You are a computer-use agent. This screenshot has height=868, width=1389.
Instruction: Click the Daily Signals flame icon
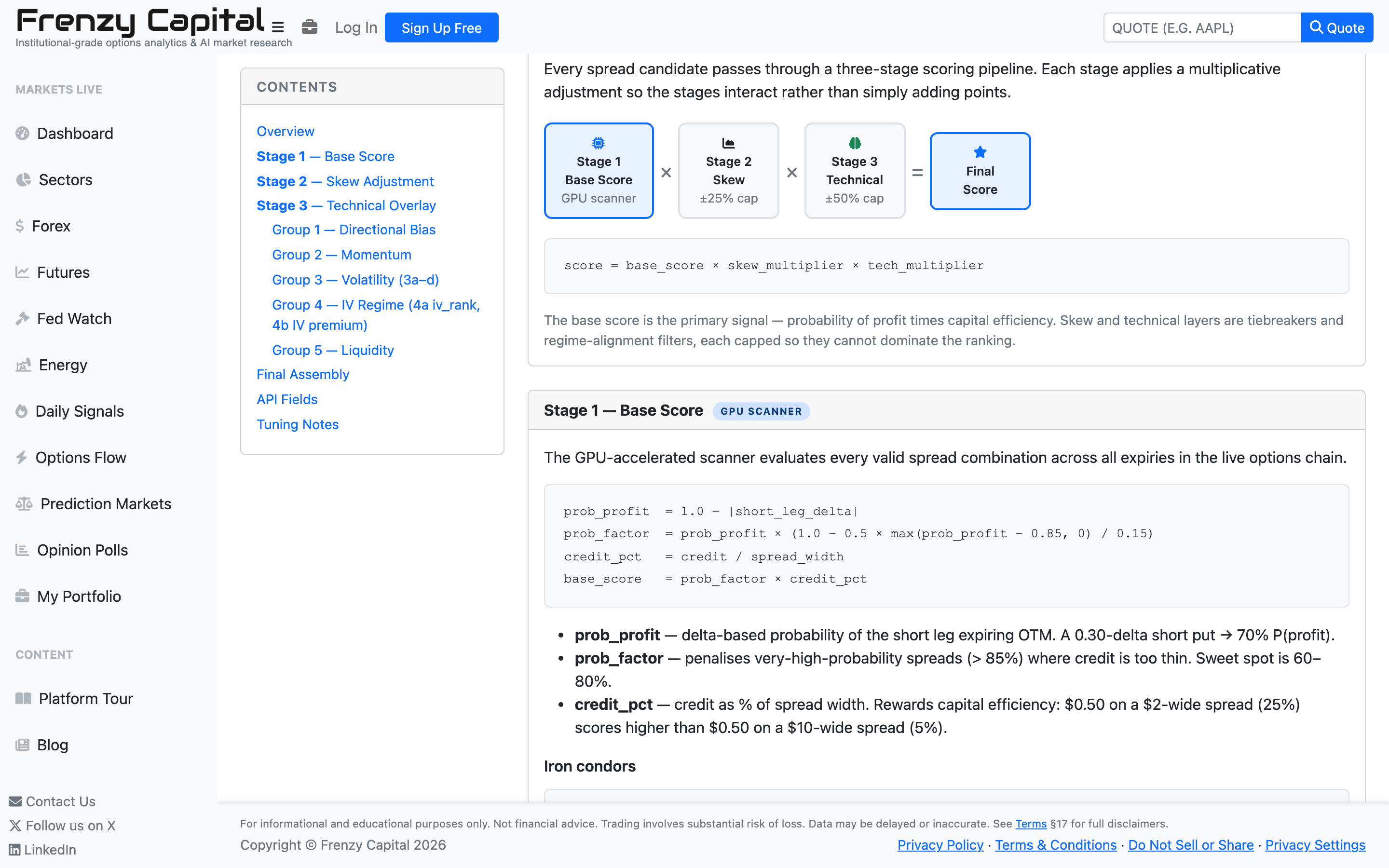tap(21, 411)
